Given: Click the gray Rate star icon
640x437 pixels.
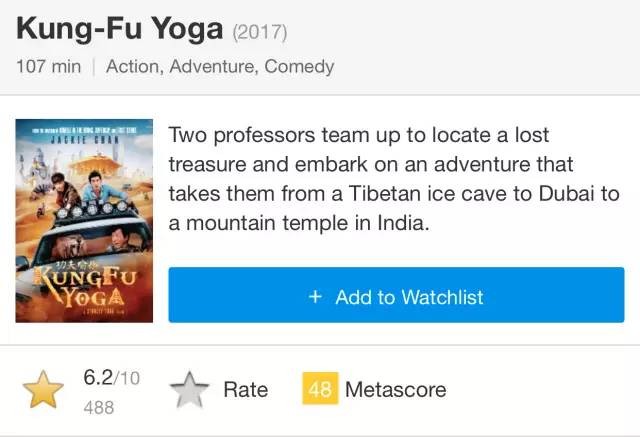Looking at the screenshot, I should pyautogui.click(x=188, y=390).
